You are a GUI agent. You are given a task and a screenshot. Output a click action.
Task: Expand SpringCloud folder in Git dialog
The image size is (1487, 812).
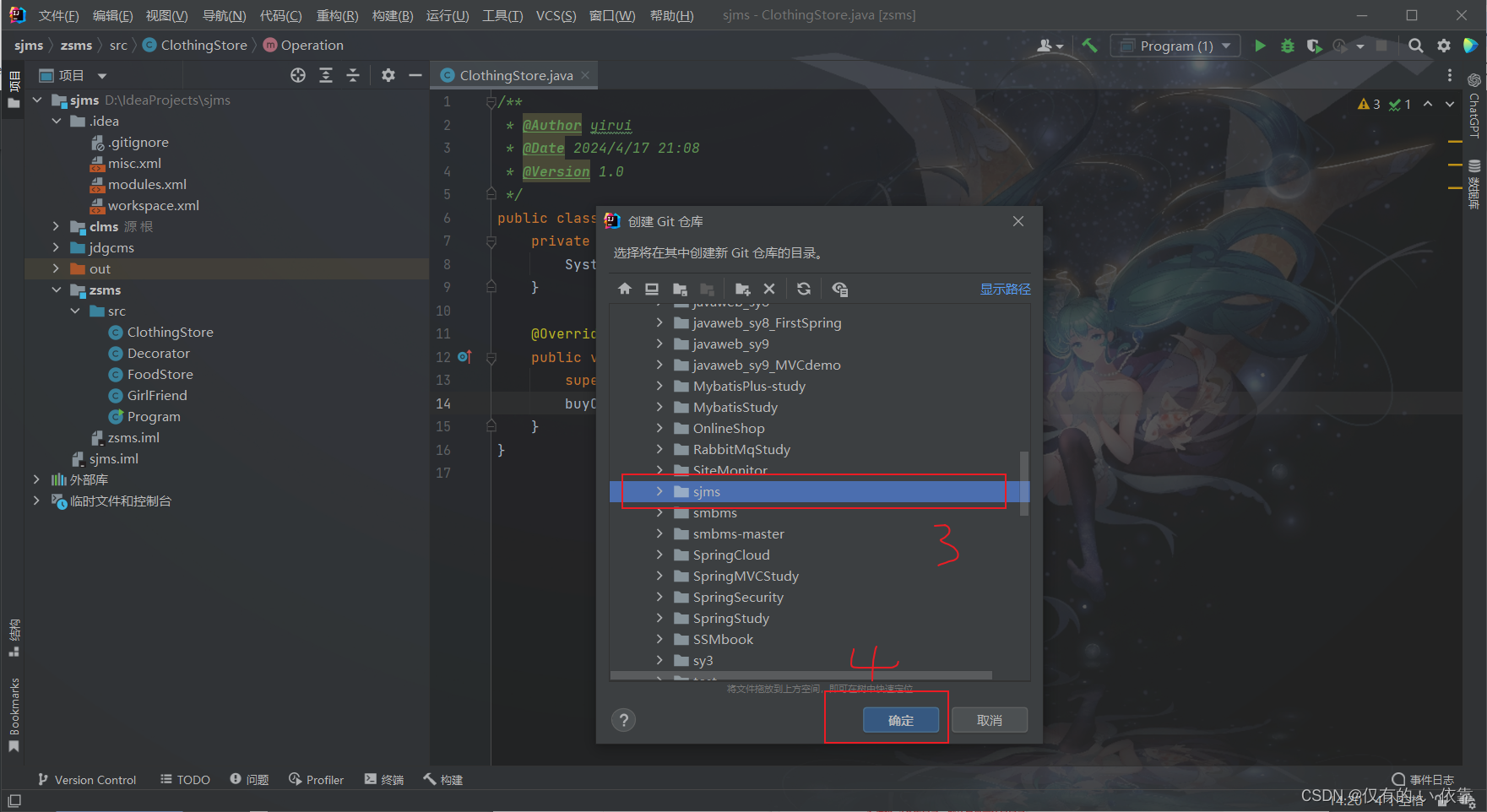659,555
